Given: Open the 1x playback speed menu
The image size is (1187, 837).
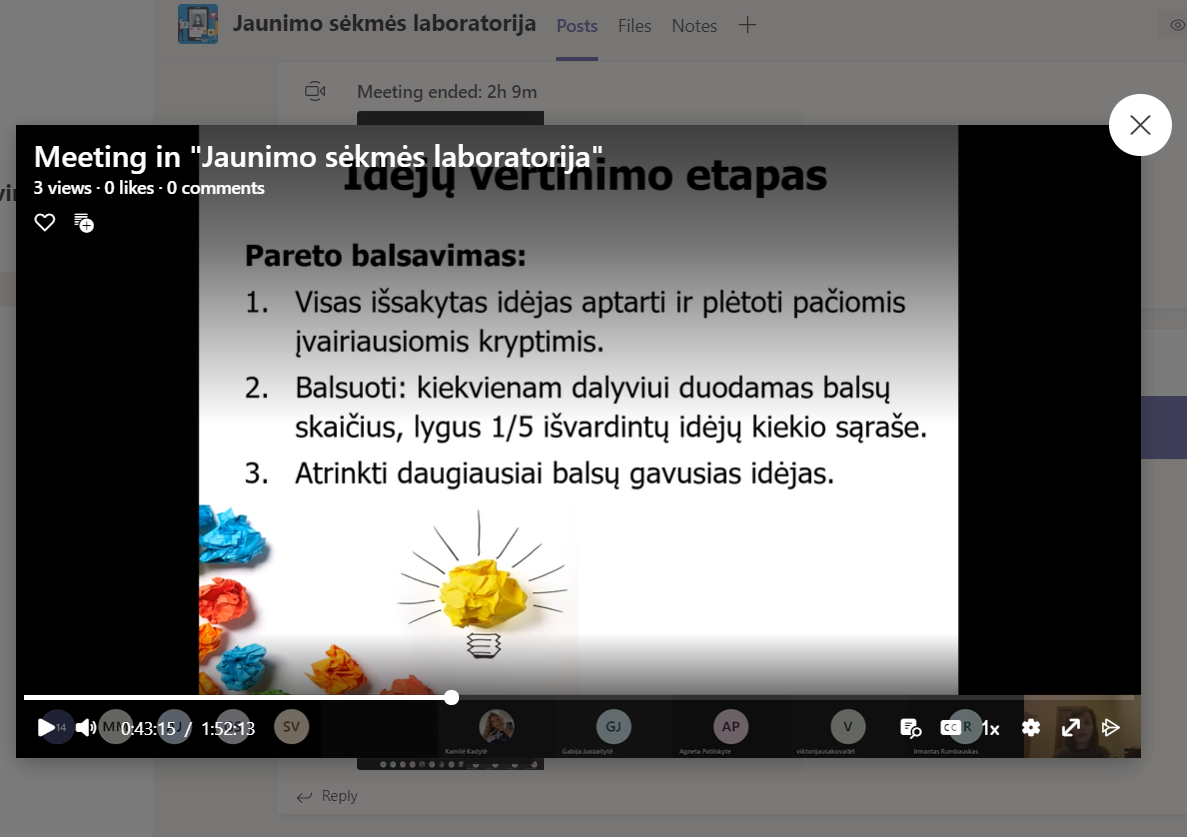Looking at the screenshot, I should tap(990, 728).
